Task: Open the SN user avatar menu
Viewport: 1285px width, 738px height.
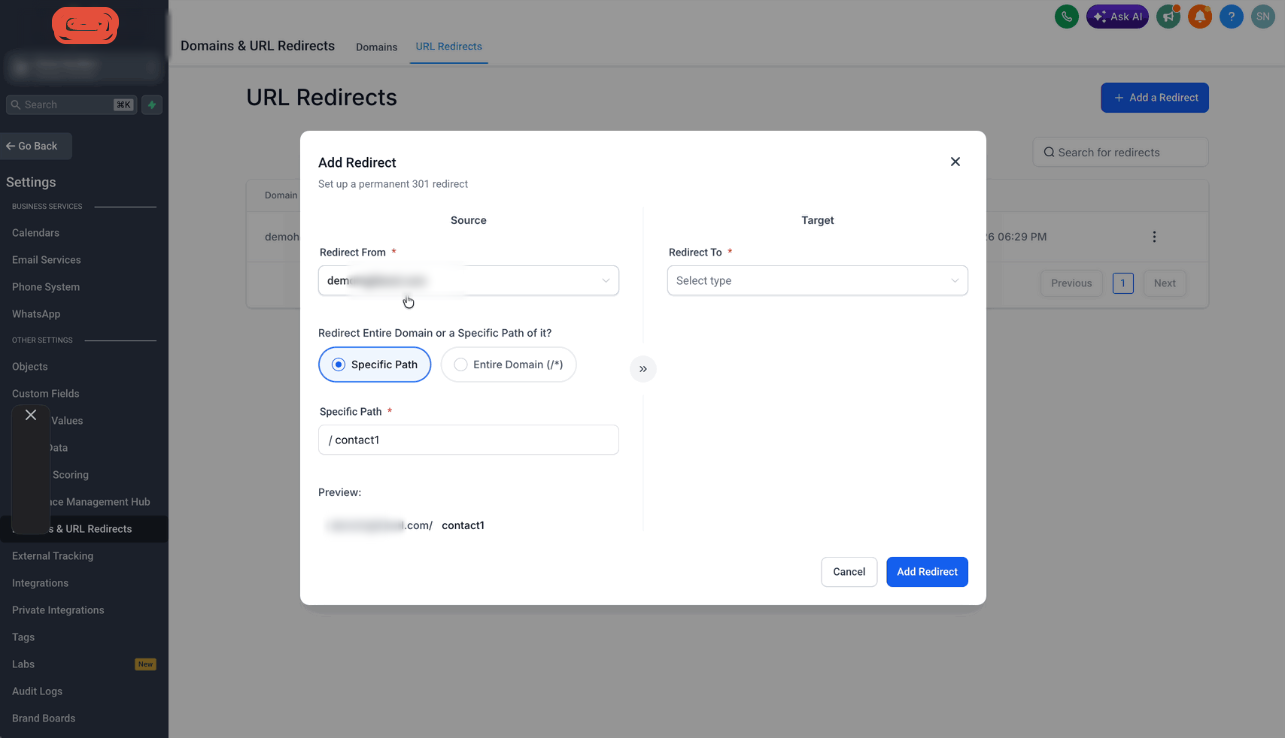Action: (x=1264, y=16)
